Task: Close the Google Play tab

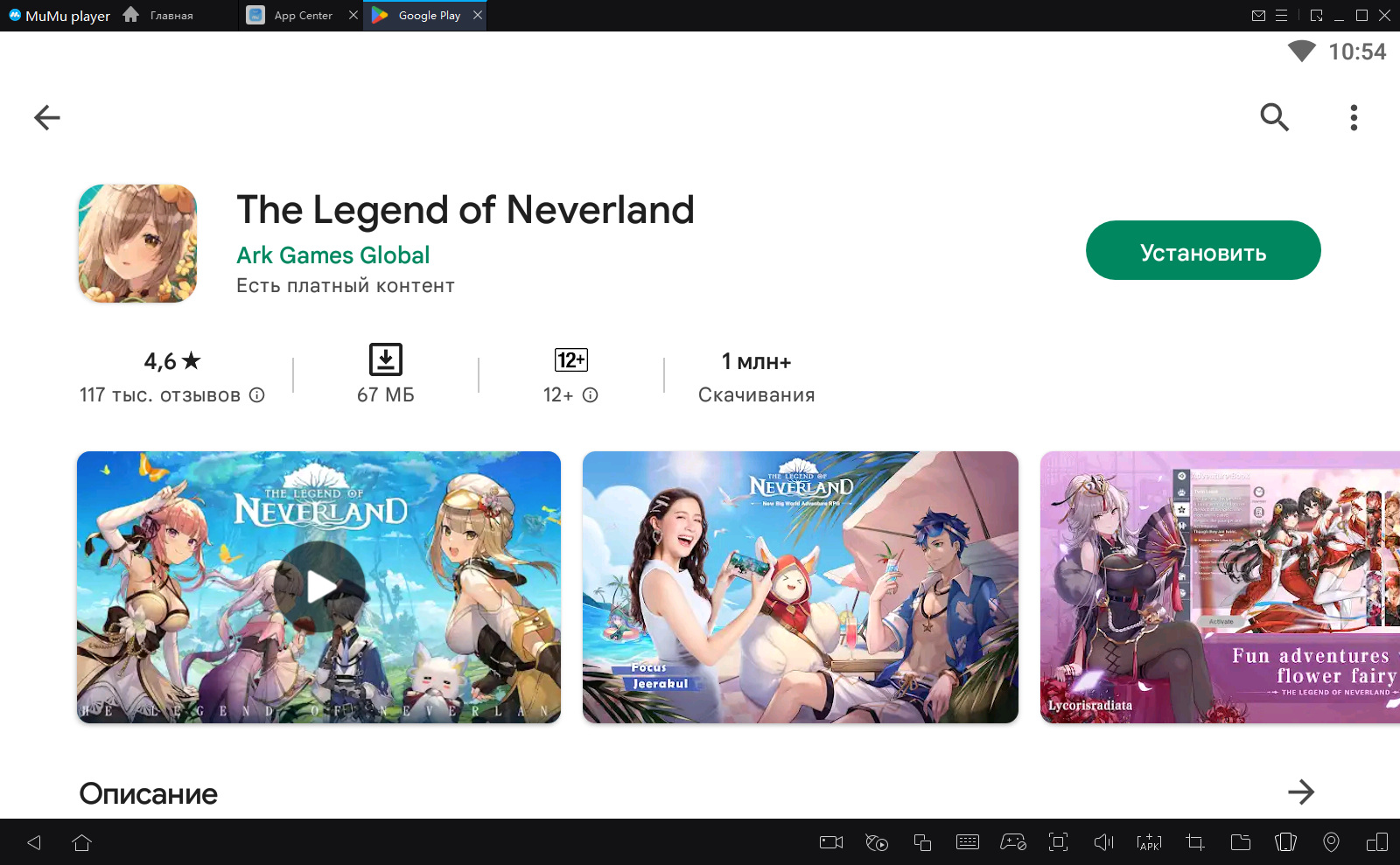Action: pos(478,16)
